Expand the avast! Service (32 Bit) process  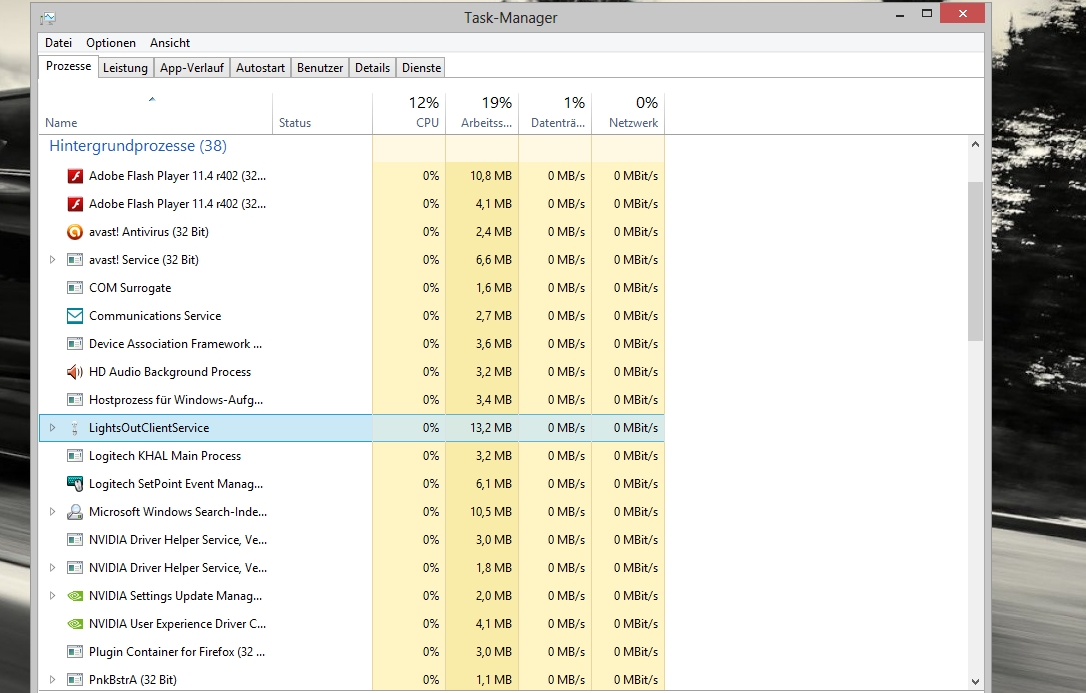(x=53, y=260)
